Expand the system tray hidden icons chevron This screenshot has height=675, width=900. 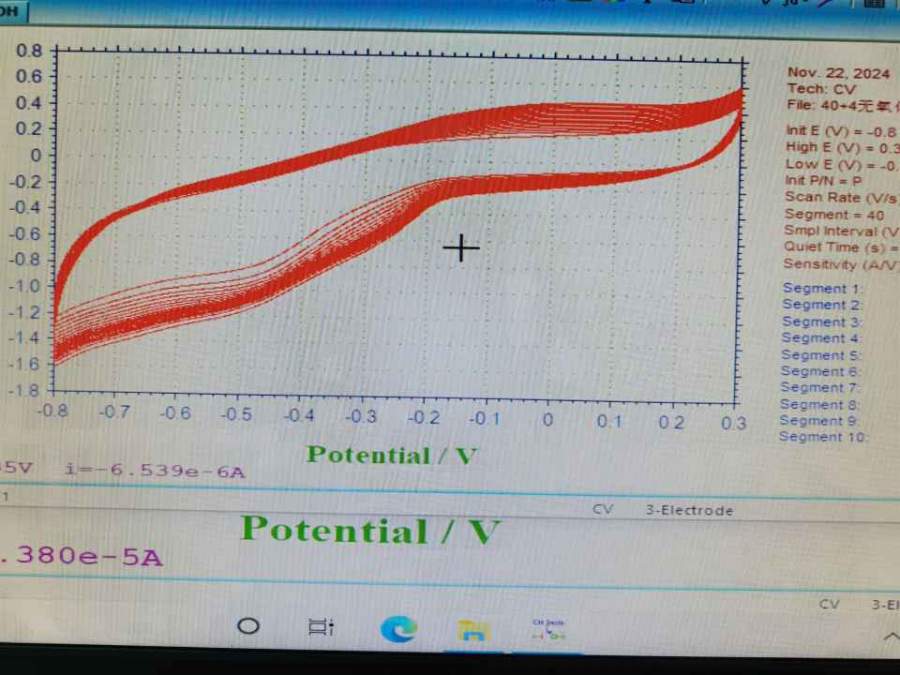[891, 636]
